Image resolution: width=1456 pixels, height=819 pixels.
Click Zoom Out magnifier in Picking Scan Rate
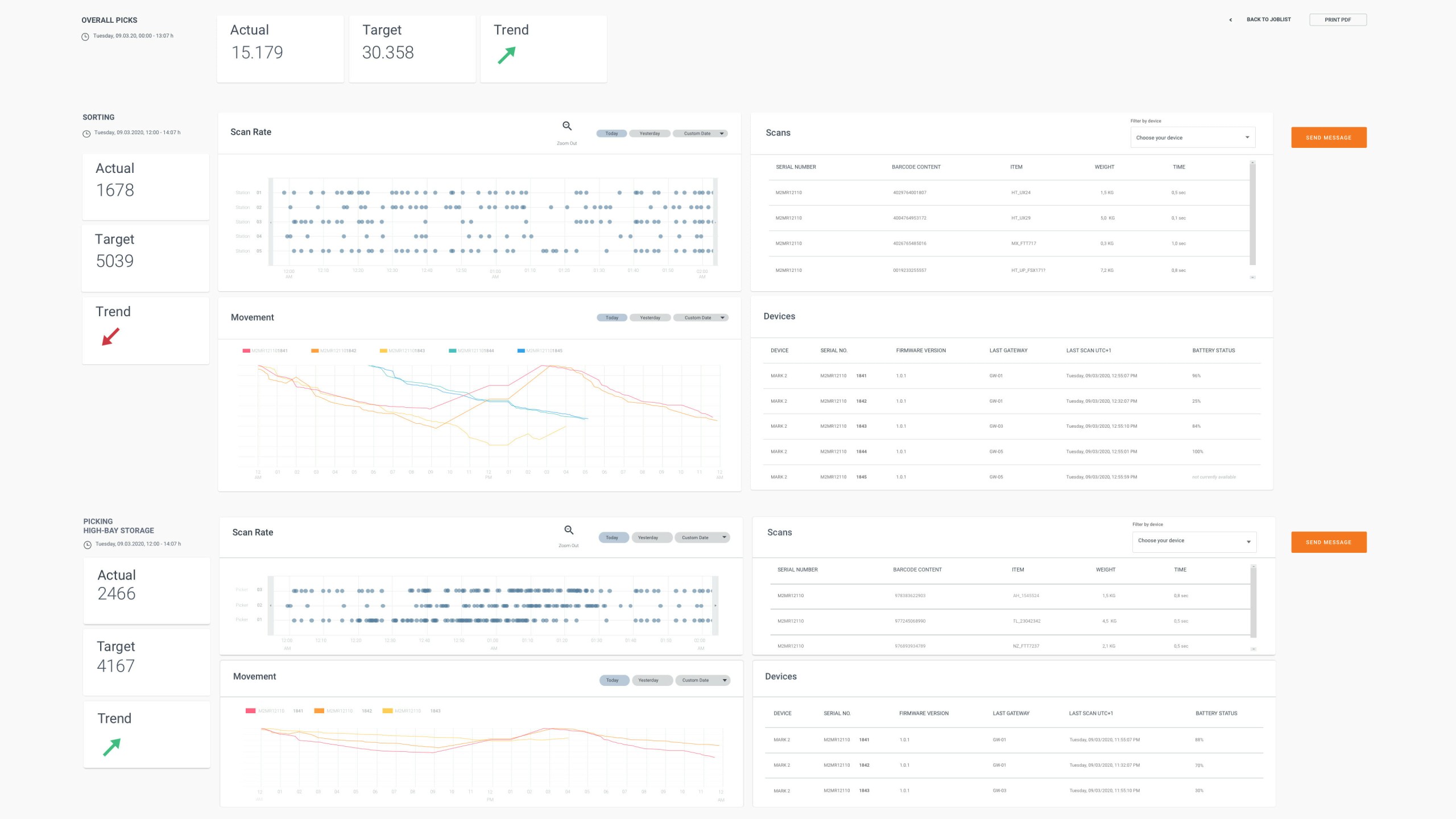(568, 530)
